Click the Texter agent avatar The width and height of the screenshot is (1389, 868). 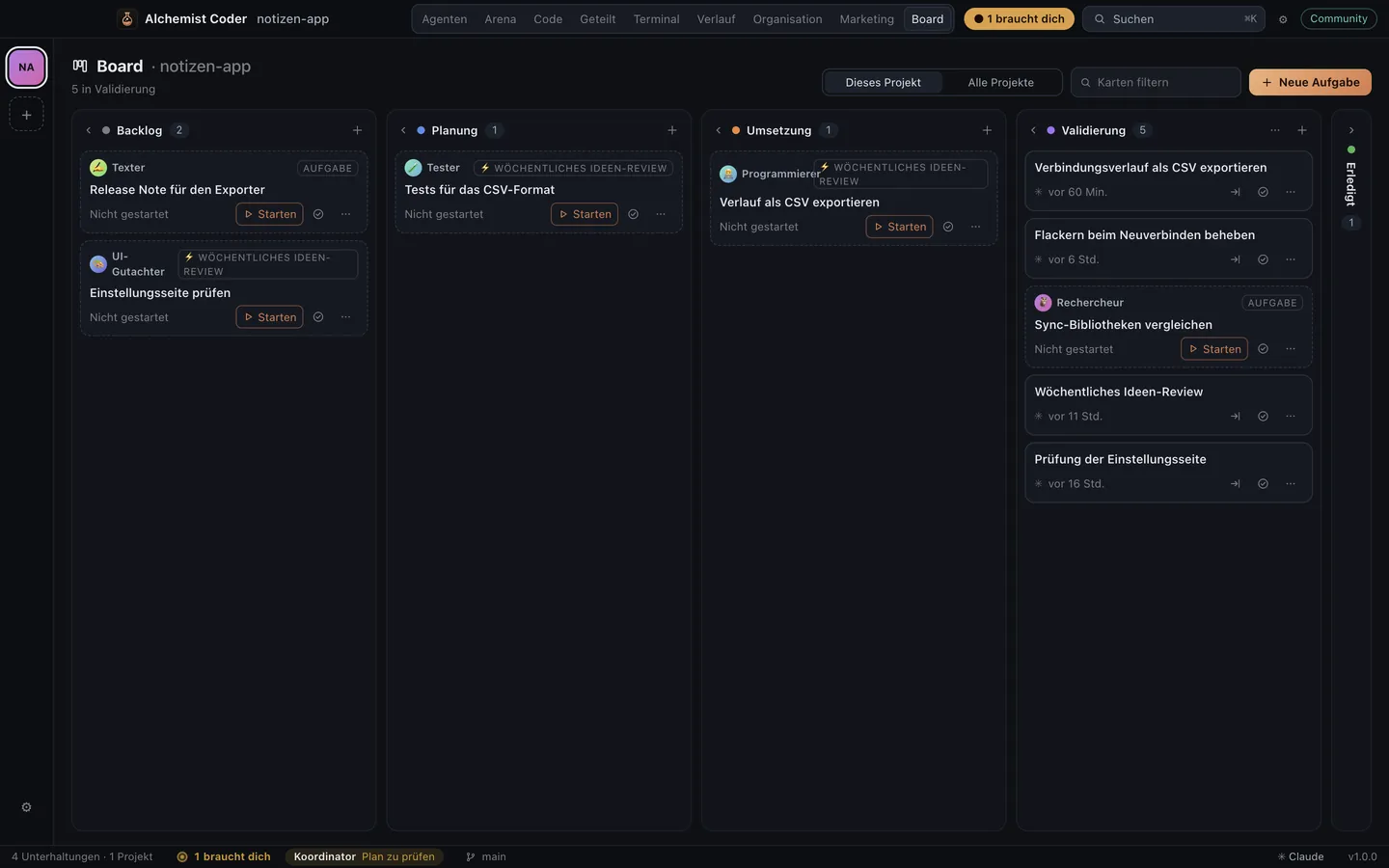[x=98, y=168]
